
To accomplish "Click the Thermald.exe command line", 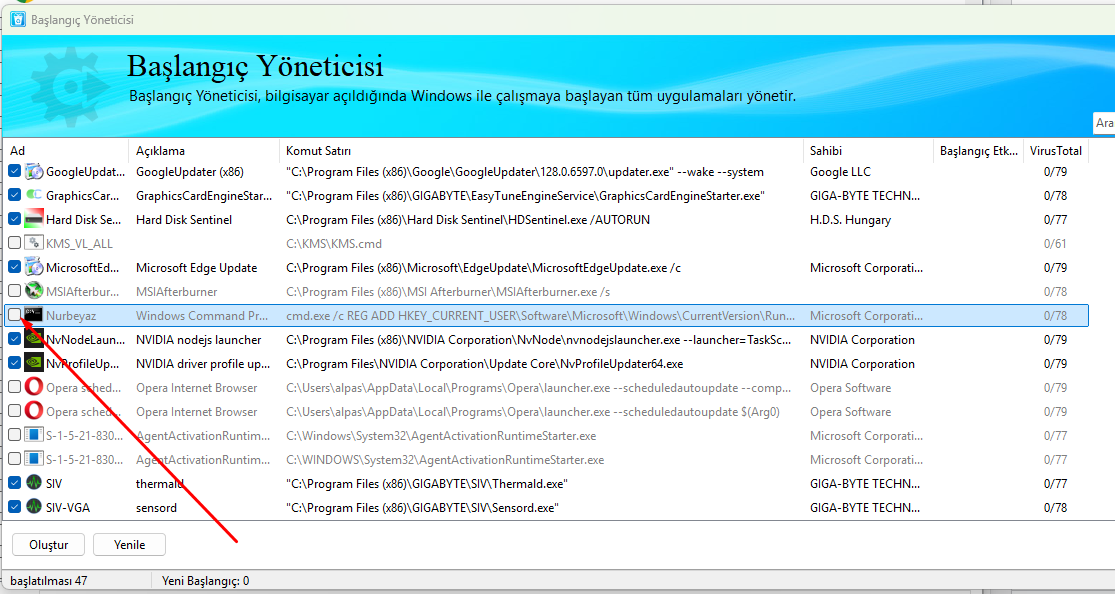I will click(427, 484).
